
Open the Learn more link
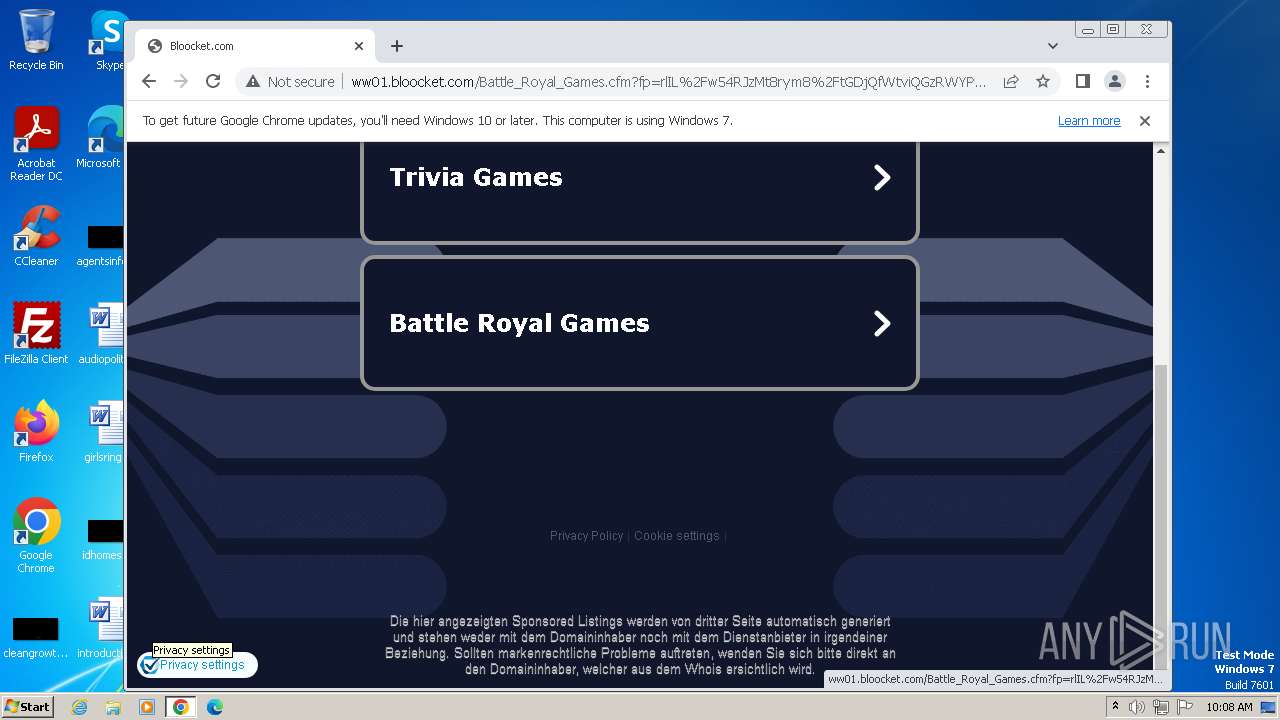(x=1089, y=120)
